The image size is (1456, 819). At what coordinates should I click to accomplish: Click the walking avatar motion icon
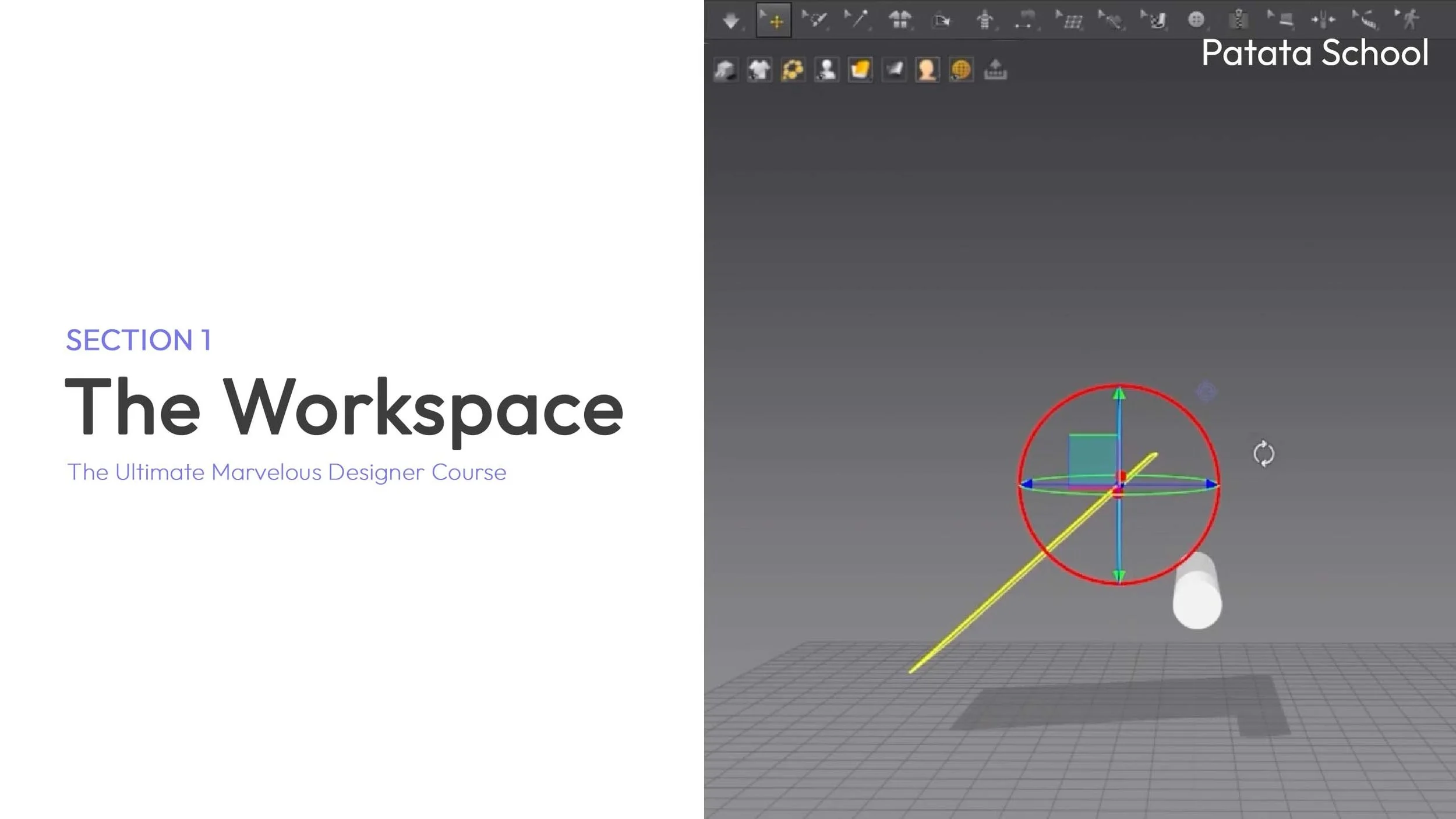1409,20
